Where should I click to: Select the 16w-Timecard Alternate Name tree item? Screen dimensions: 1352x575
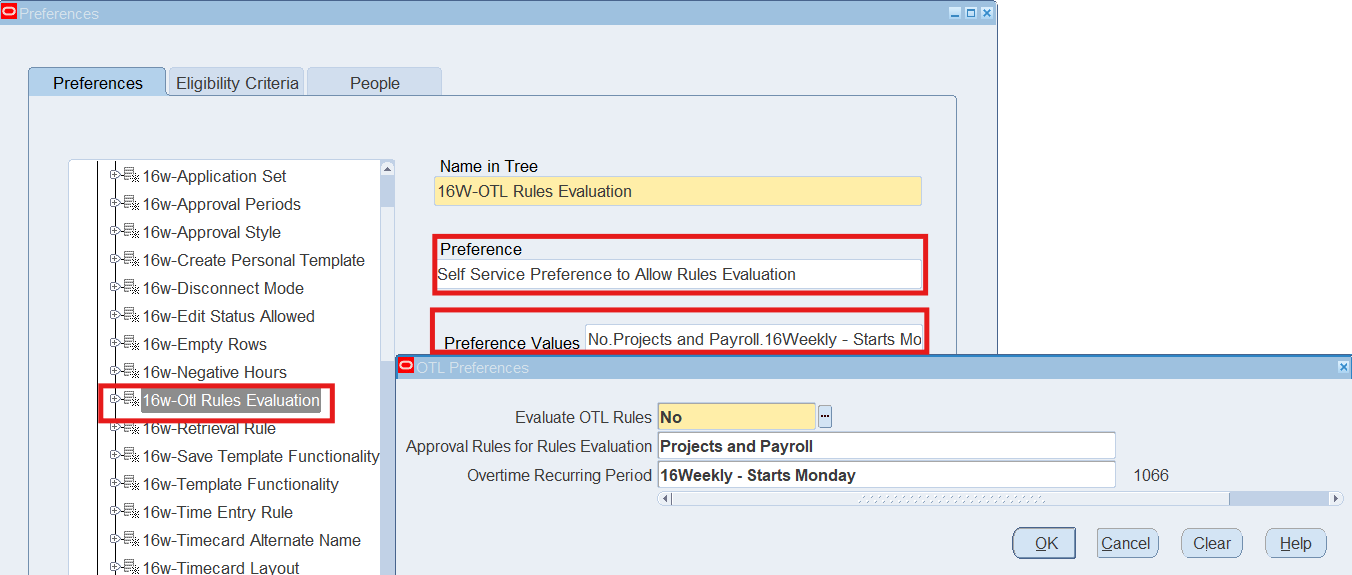pos(251,540)
